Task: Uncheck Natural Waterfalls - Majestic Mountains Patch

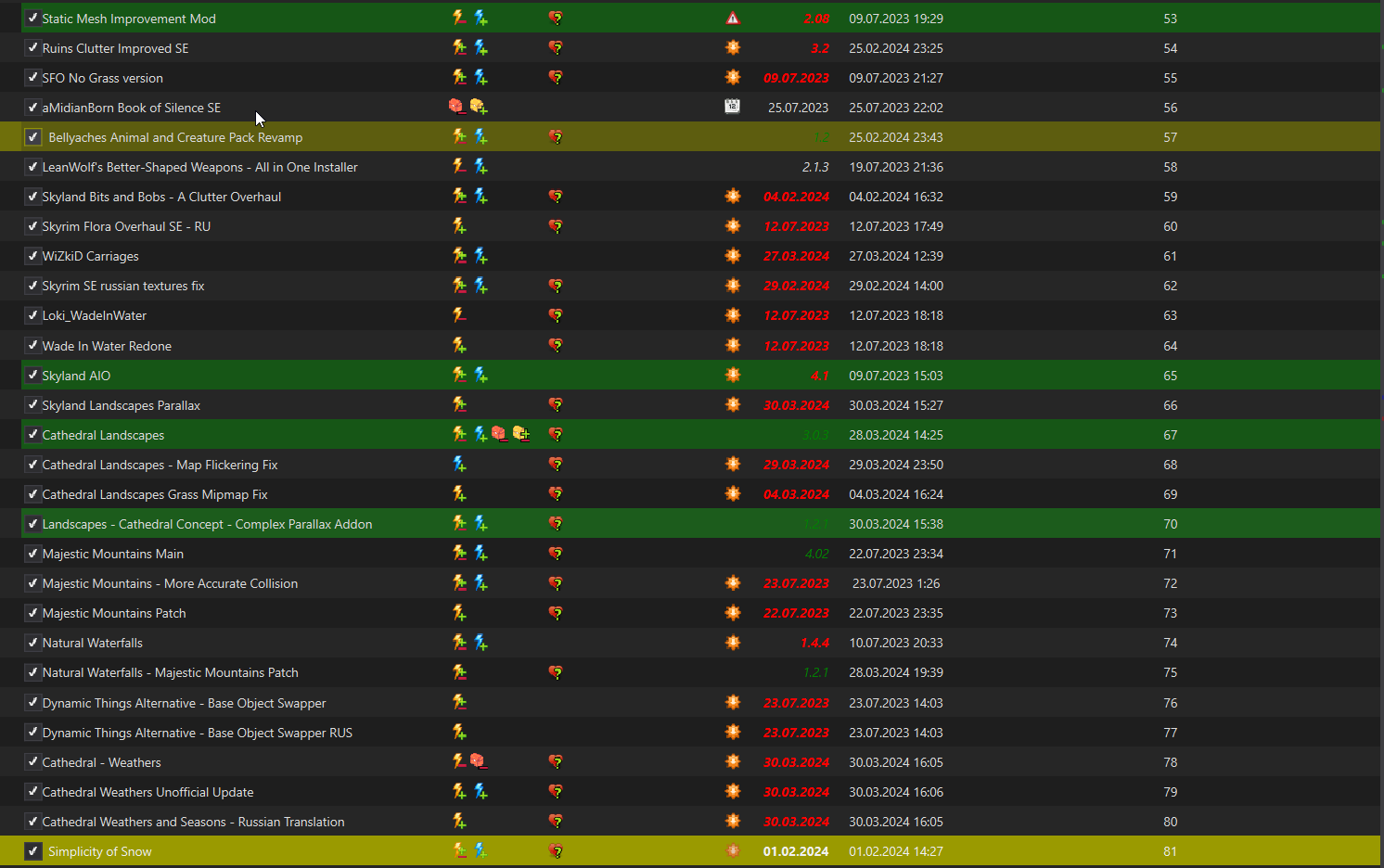Action: click(x=32, y=672)
